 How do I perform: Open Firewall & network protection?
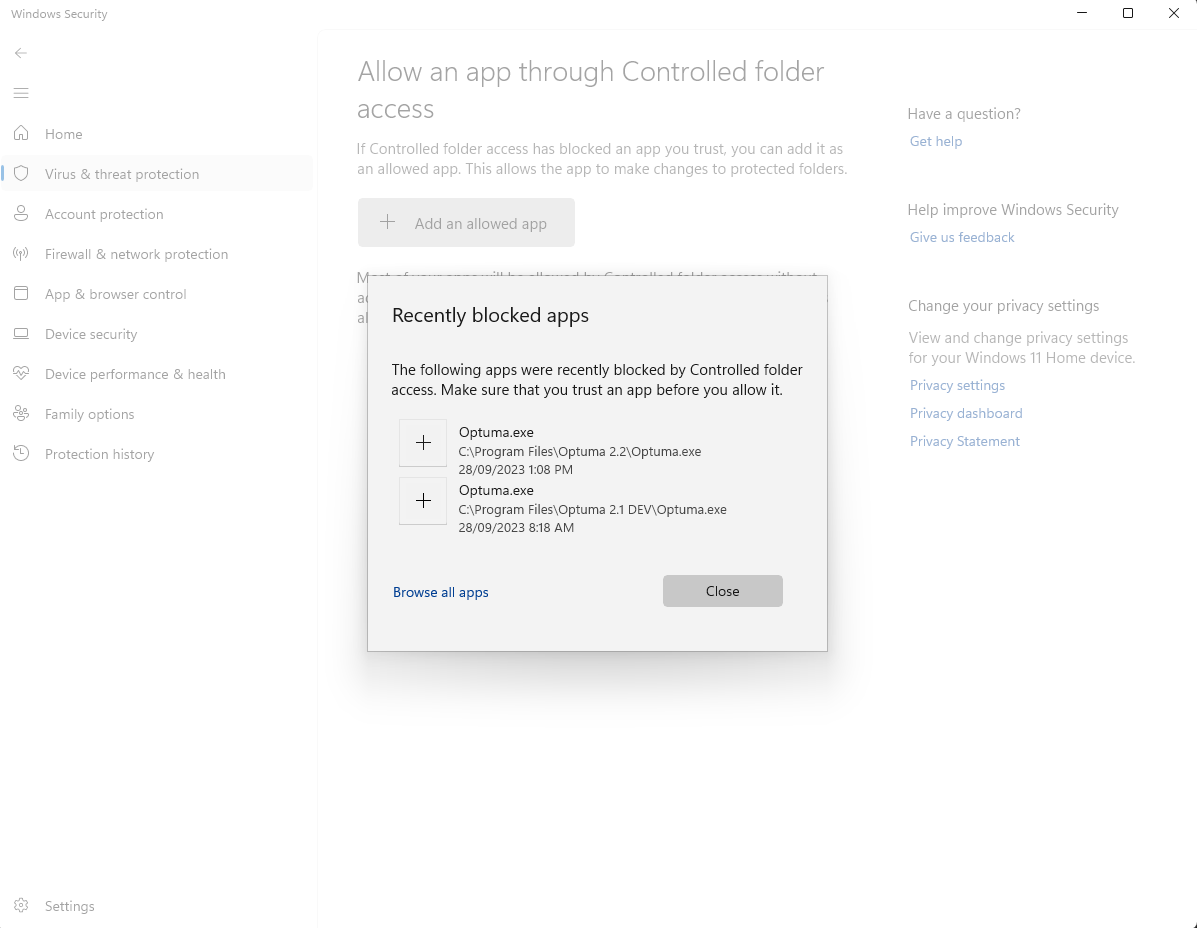(157, 254)
